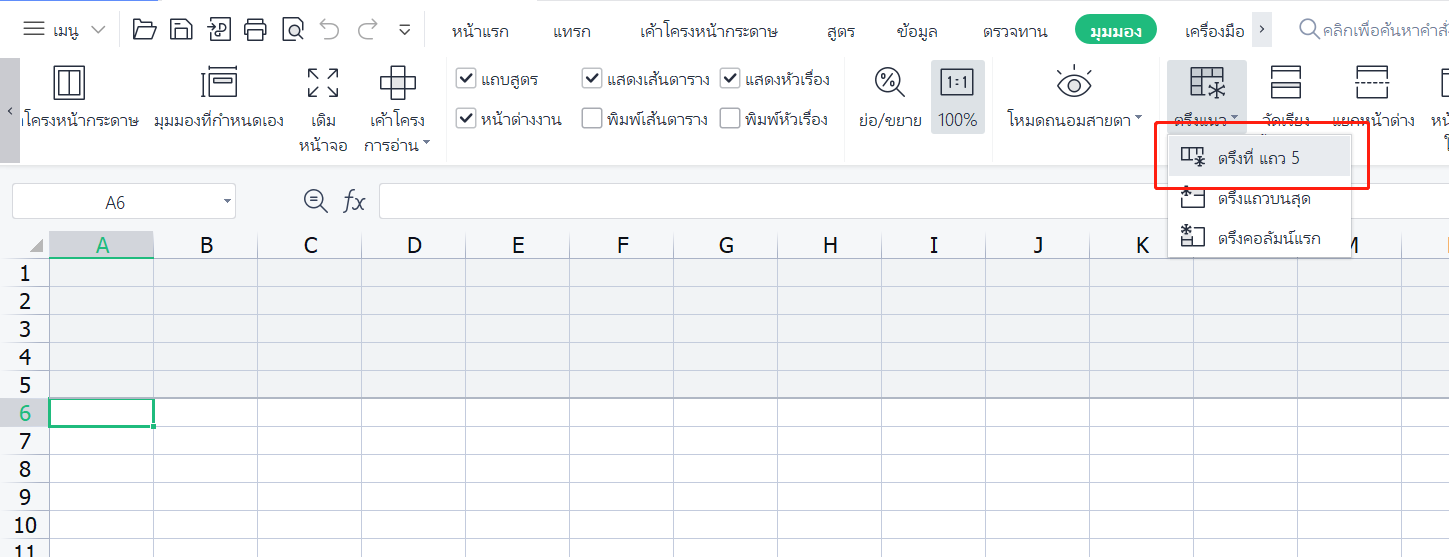Uncheck แสดงเส้นตาราง show gridlines
The image size is (1449, 557).
[592, 79]
